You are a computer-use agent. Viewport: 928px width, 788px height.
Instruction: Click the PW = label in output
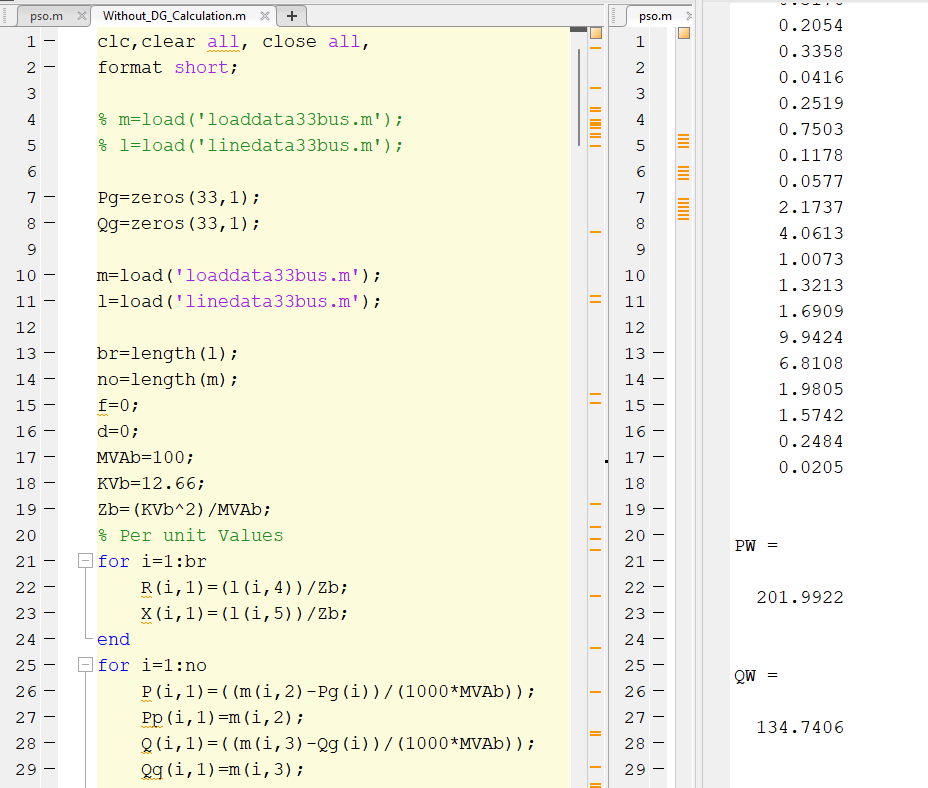click(x=756, y=545)
